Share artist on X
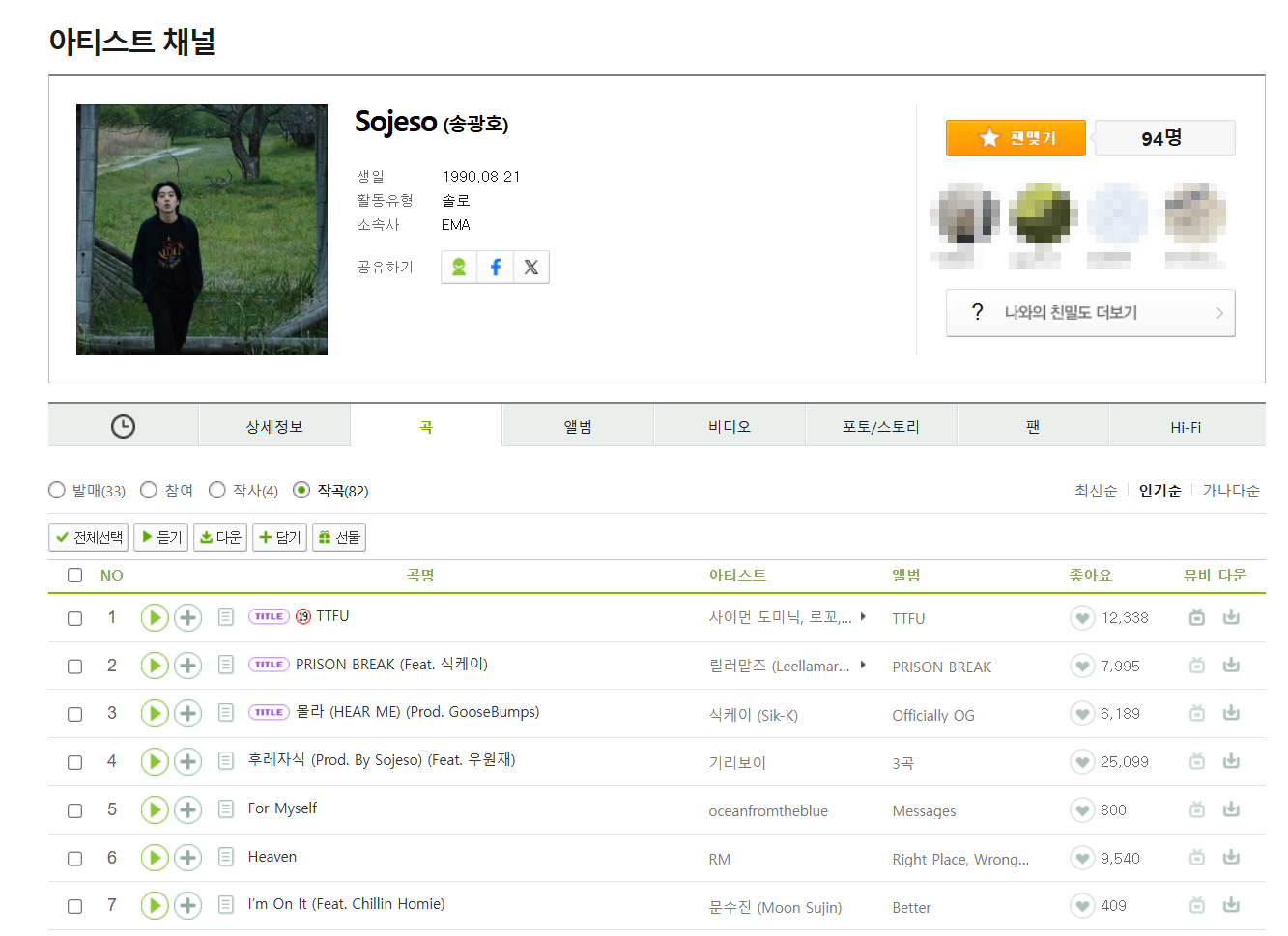The image size is (1288, 936). click(530, 268)
